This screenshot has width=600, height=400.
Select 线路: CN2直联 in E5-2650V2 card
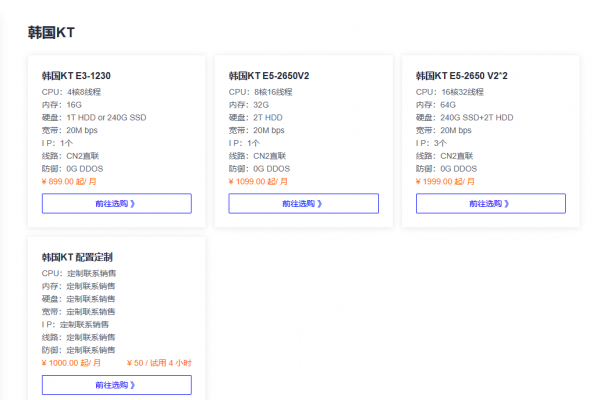258,156
